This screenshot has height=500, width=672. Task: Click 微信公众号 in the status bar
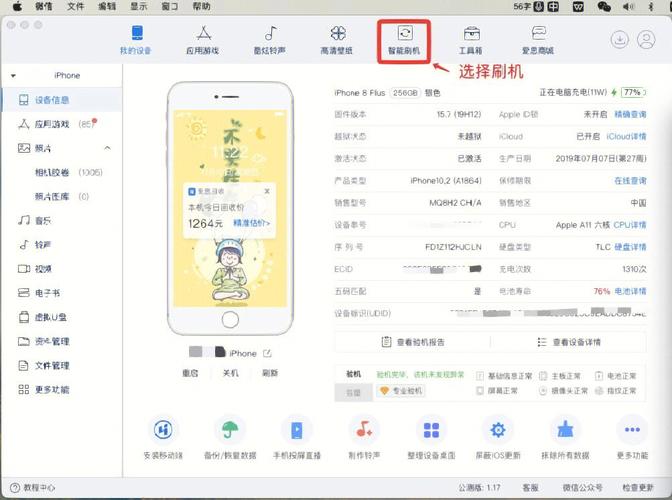click(582, 488)
